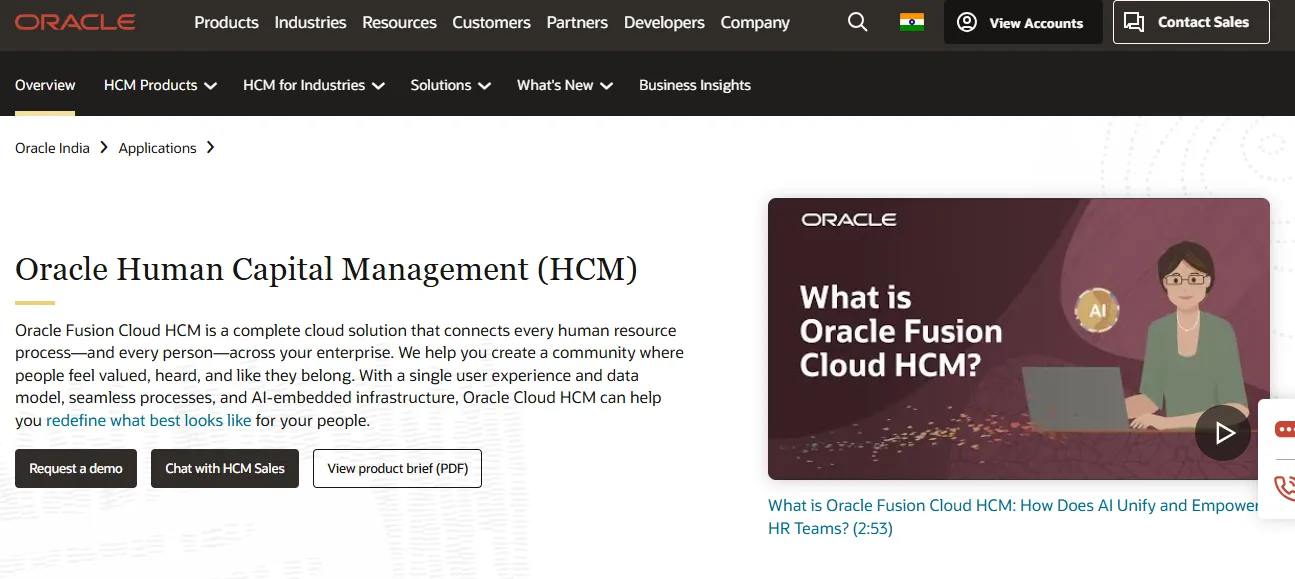The height and width of the screenshot is (579, 1295).
Task: Click Chat with HCM Sales button
Action: tap(225, 468)
